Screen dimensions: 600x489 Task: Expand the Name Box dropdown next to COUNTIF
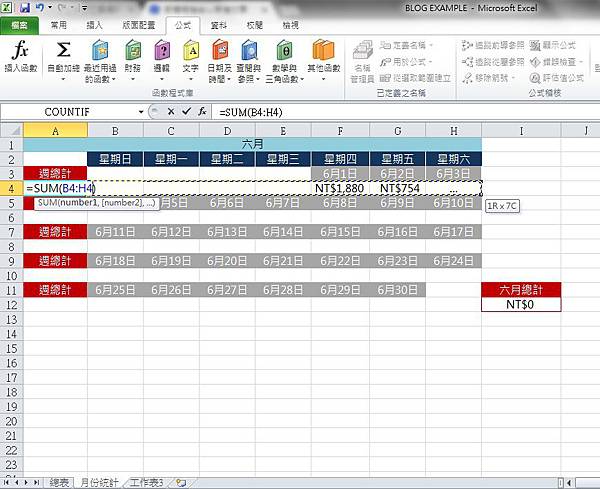[x=141, y=112]
